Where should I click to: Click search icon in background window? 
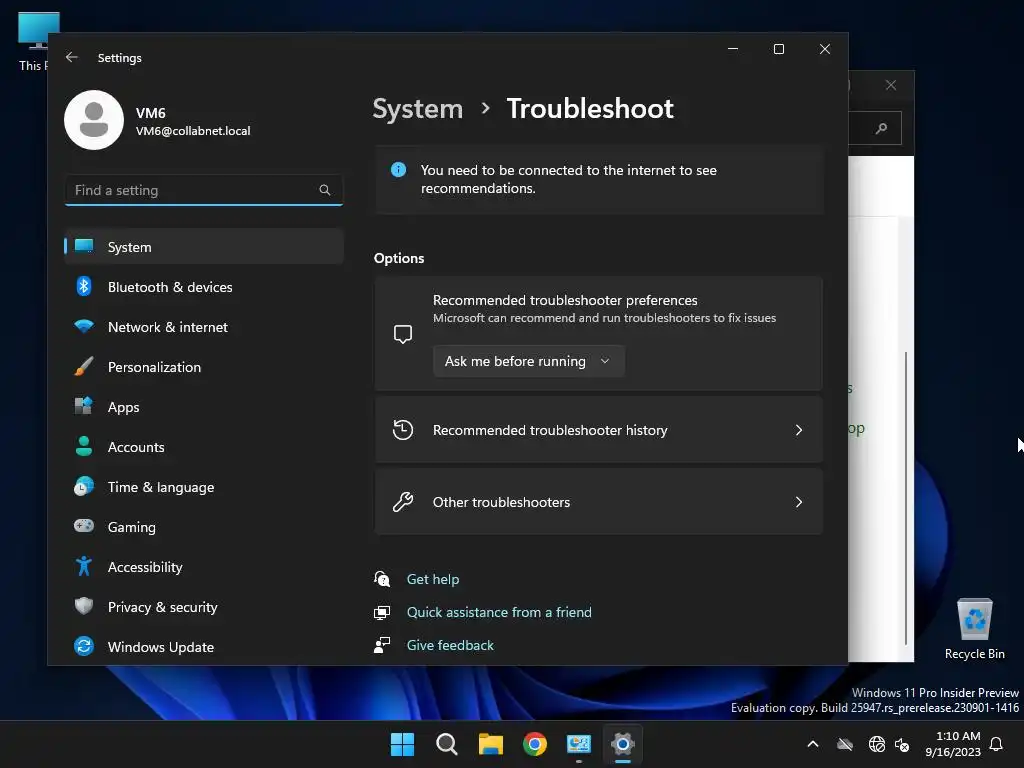tap(882, 128)
